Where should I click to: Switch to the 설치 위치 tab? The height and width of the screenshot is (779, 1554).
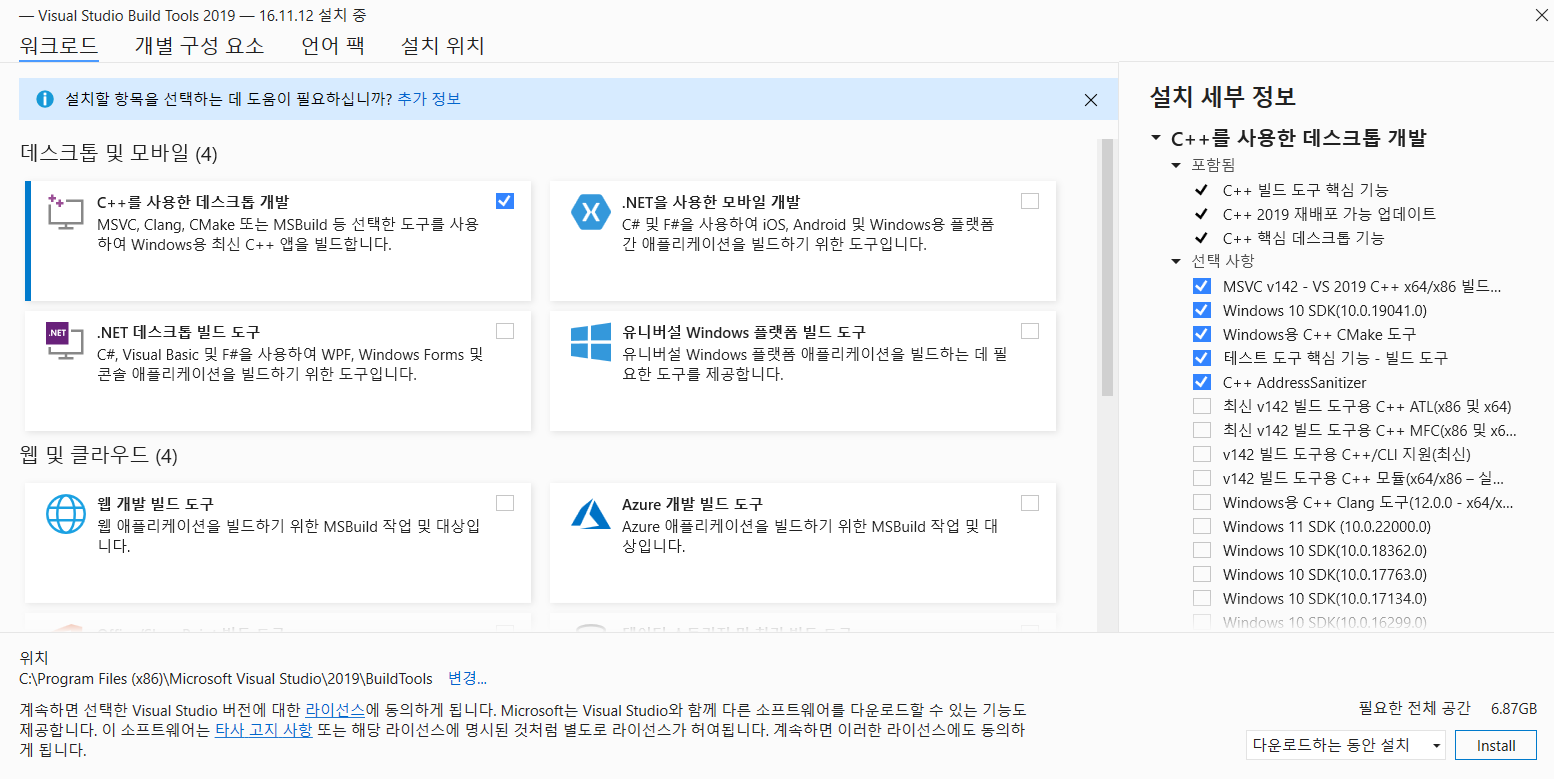click(x=443, y=46)
